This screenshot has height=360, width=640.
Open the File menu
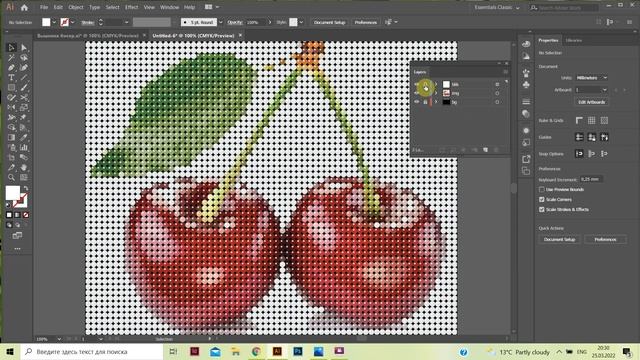[x=44, y=7]
